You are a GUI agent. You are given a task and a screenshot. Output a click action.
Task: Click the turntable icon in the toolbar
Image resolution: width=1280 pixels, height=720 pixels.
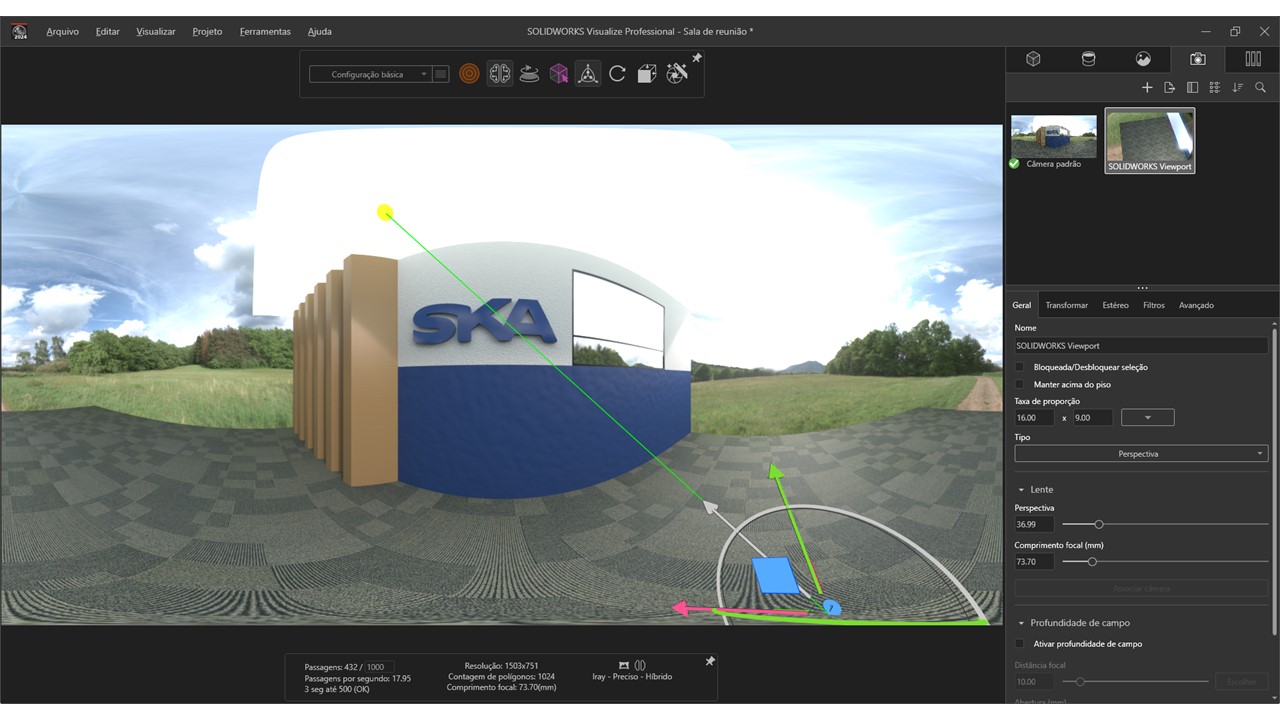click(530, 73)
